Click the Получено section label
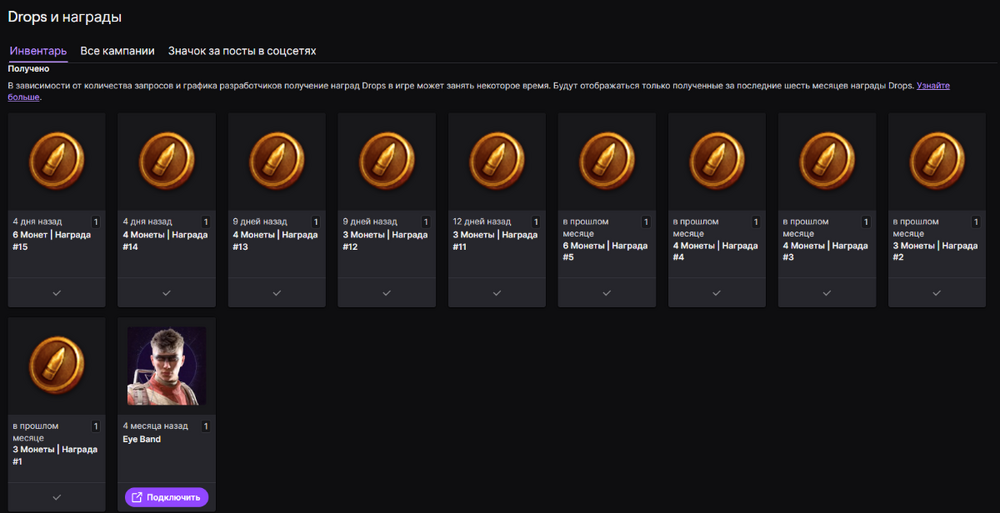Image resolution: width=1000 pixels, height=513 pixels. point(28,68)
